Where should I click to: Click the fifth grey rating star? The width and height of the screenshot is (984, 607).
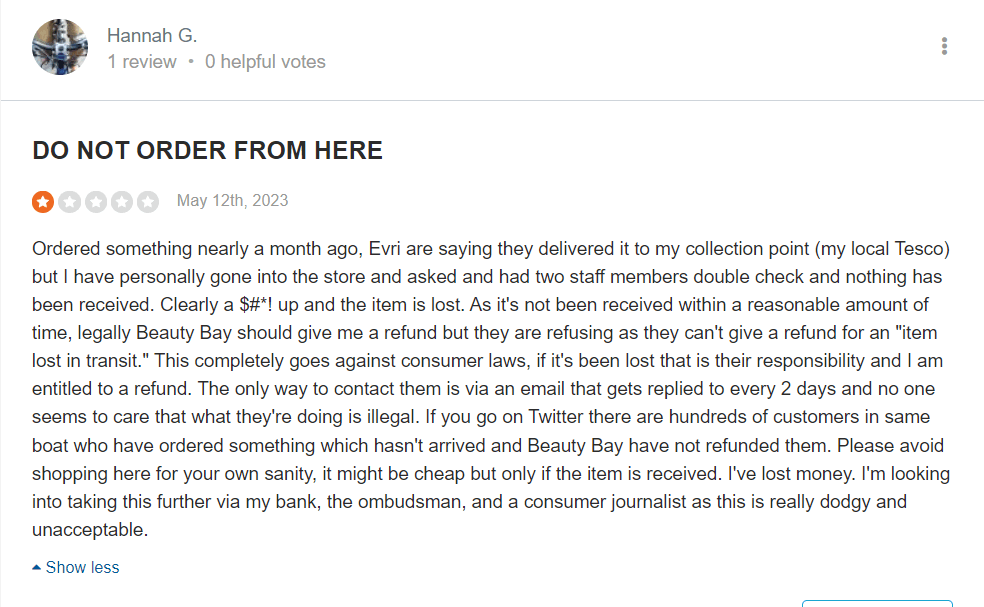click(147, 202)
